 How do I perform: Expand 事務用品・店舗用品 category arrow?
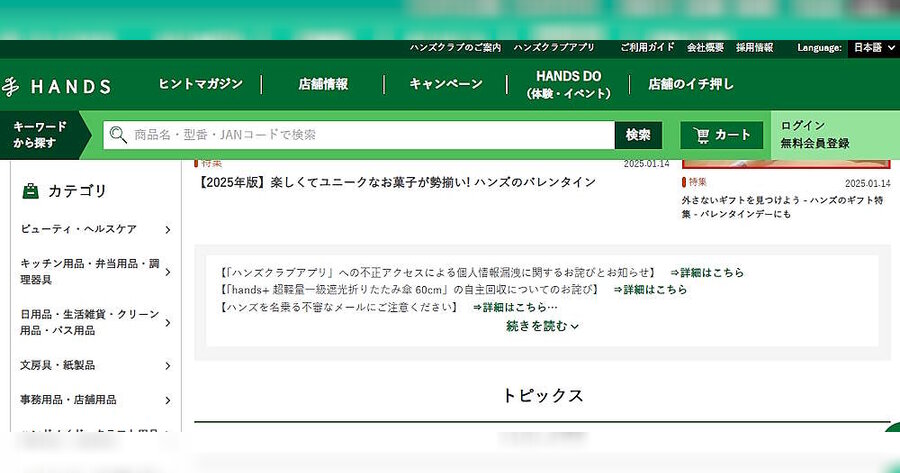click(x=168, y=400)
